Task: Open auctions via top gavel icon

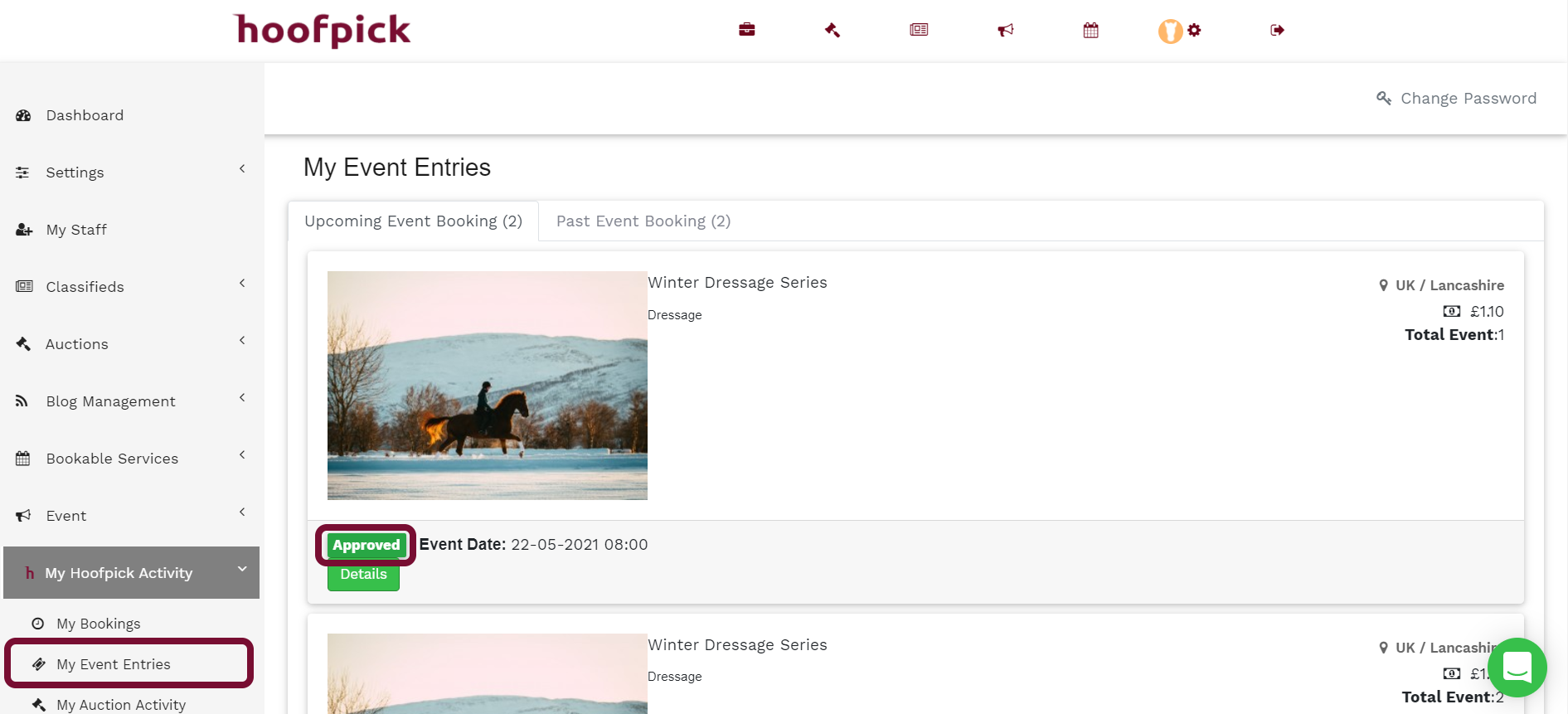Action: click(833, 30)
